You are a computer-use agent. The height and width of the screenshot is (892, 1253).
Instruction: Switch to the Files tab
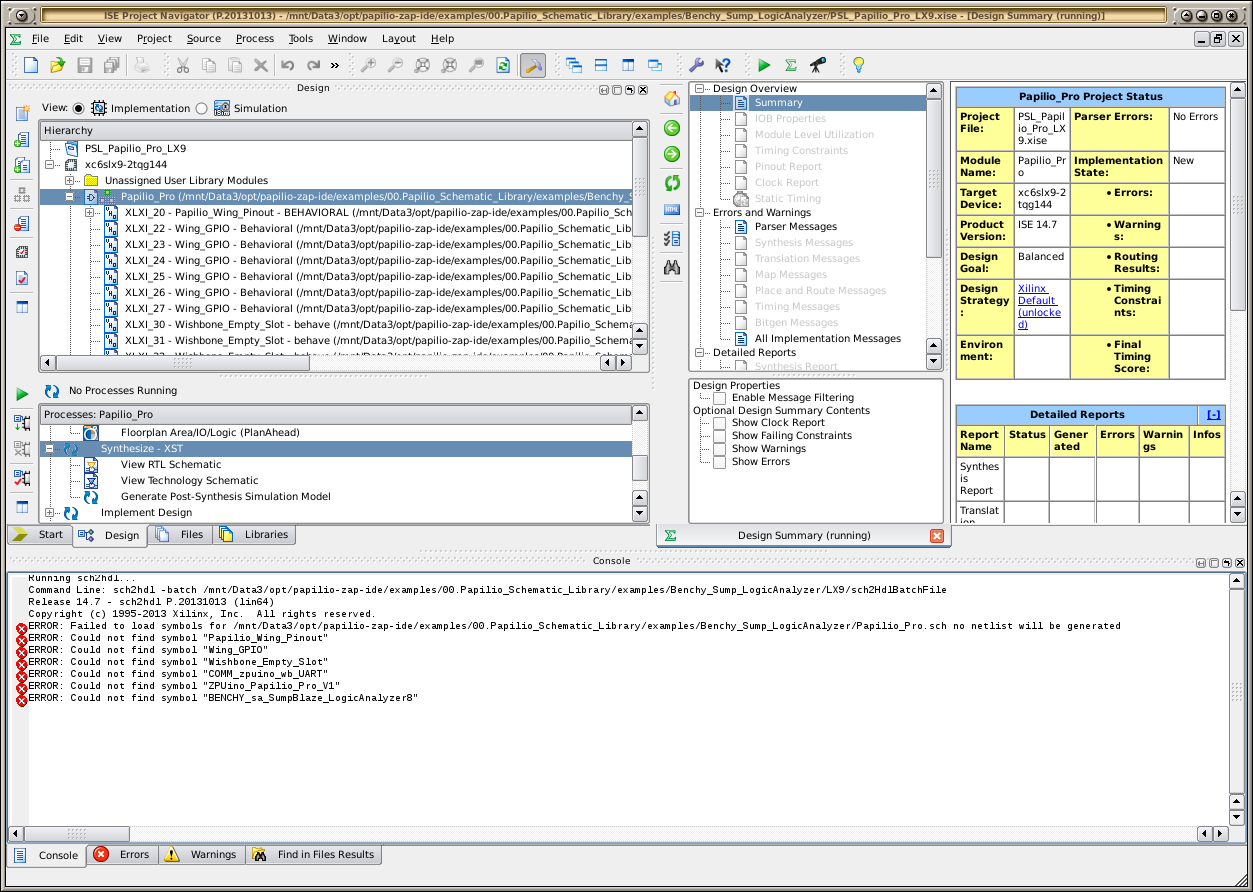coord(181,534)
